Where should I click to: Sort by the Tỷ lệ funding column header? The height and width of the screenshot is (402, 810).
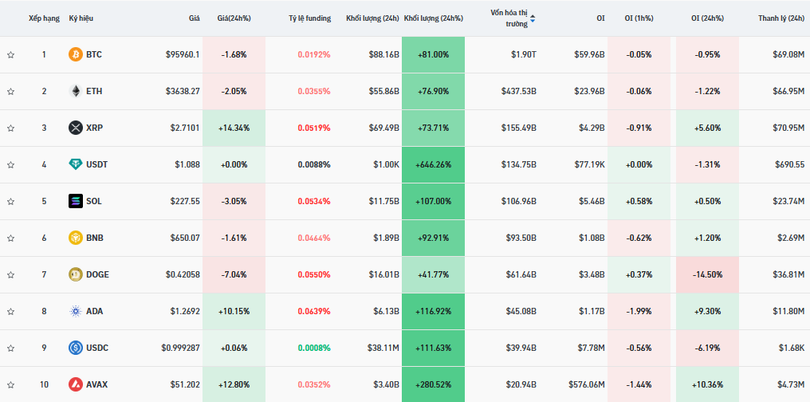308,18
